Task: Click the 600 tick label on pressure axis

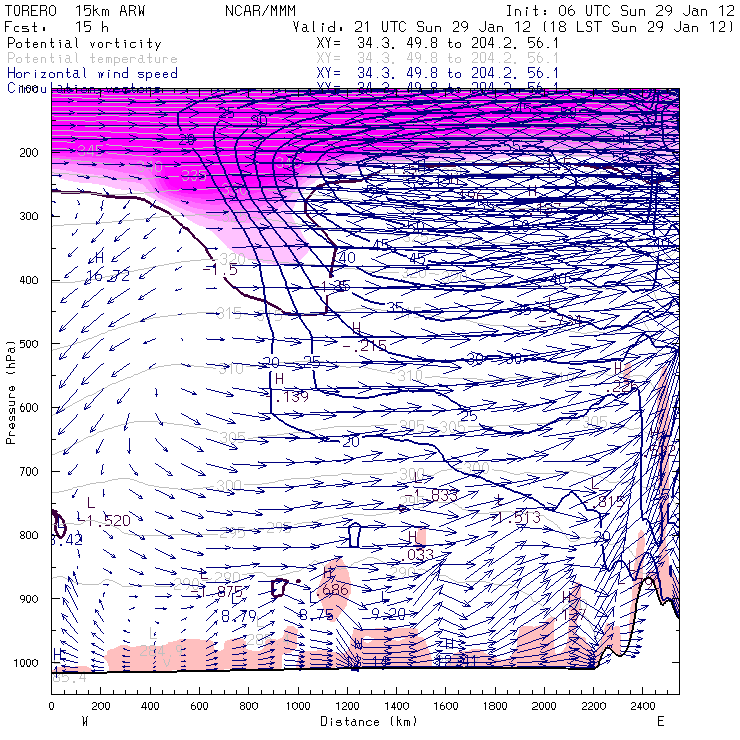Action: 29,408
